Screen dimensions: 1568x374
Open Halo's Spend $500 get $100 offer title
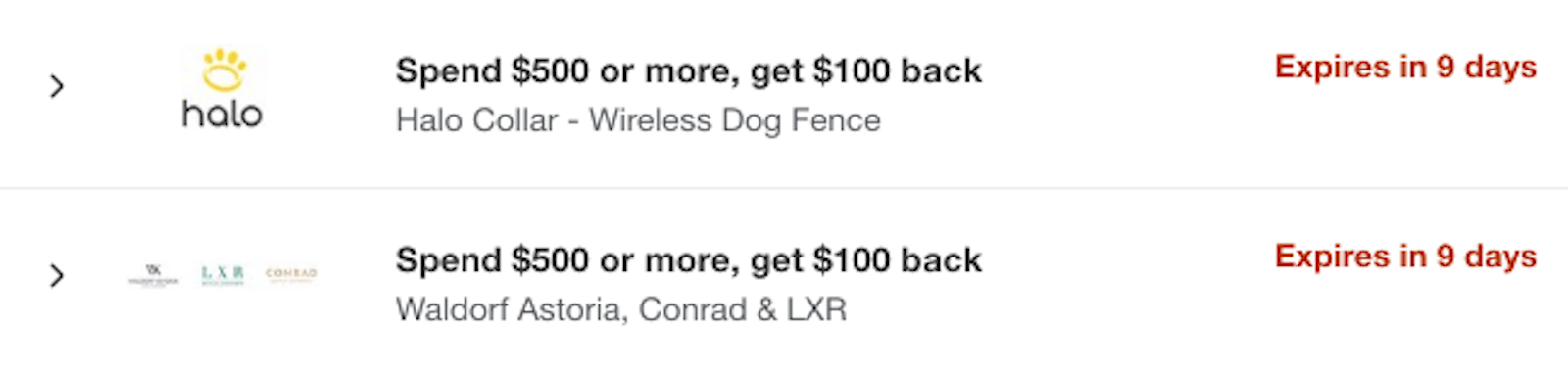(x=688, y=70)
